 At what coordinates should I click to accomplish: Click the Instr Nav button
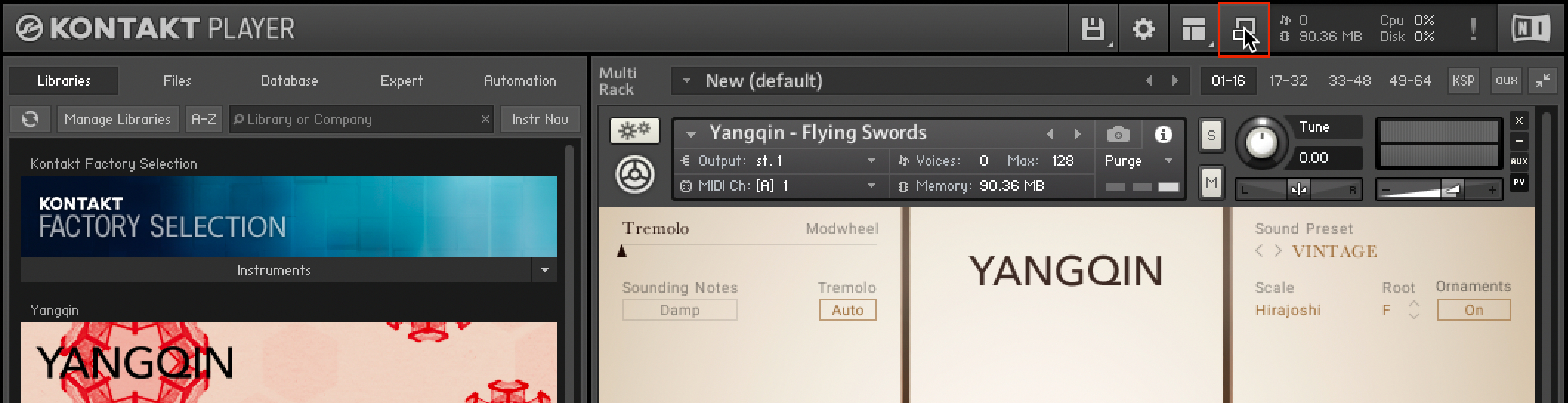click(540, 119)
